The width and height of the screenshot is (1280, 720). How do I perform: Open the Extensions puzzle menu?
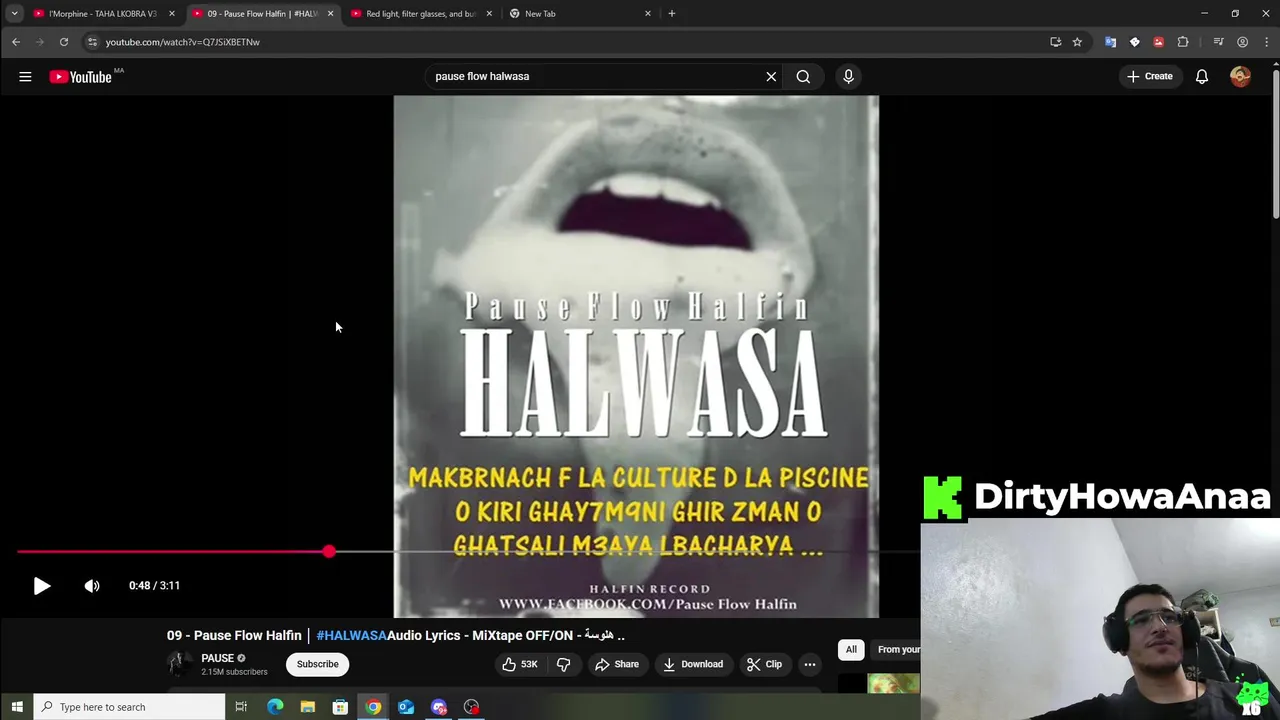(x=1183, y=42)
